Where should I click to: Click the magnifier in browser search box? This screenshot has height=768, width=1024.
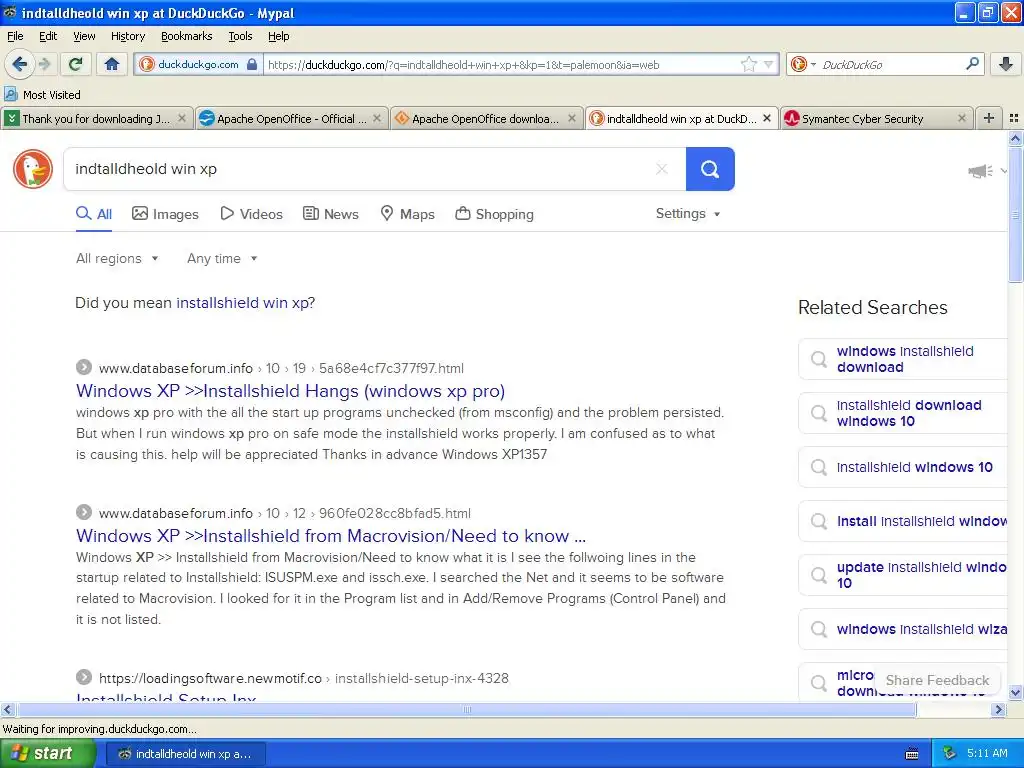click(972, 64)
